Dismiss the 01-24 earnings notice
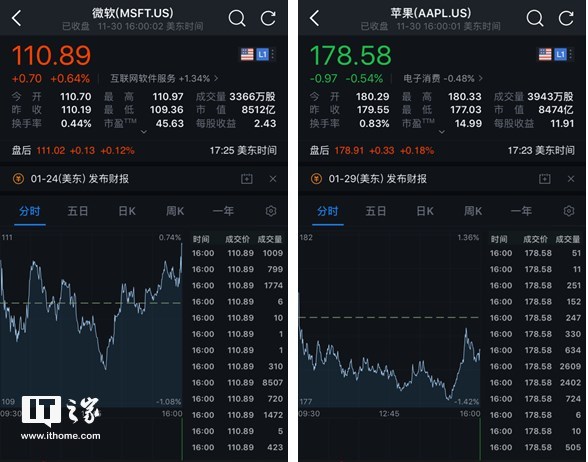Viewport: 588px width, 462px height. coord(273,179)
